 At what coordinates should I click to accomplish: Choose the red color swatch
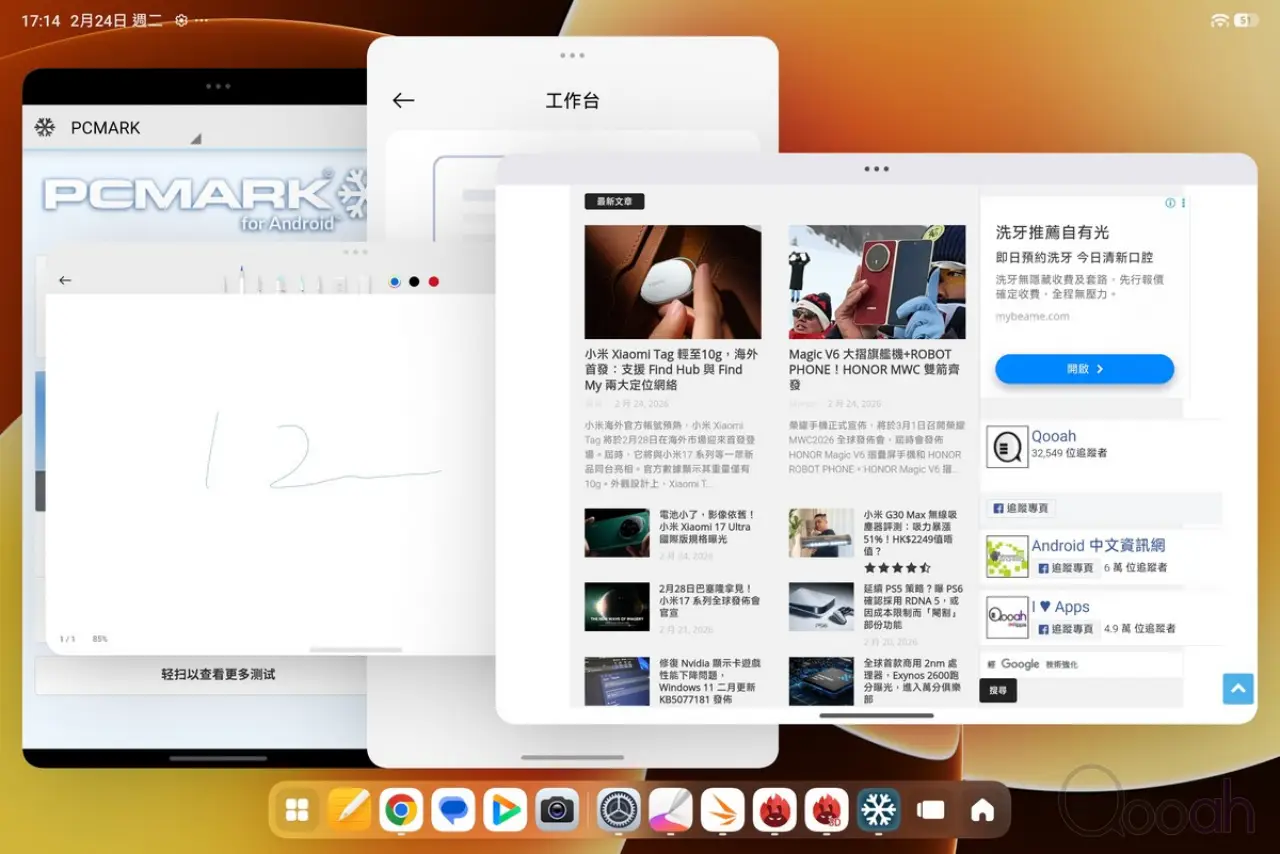[434, 282]
